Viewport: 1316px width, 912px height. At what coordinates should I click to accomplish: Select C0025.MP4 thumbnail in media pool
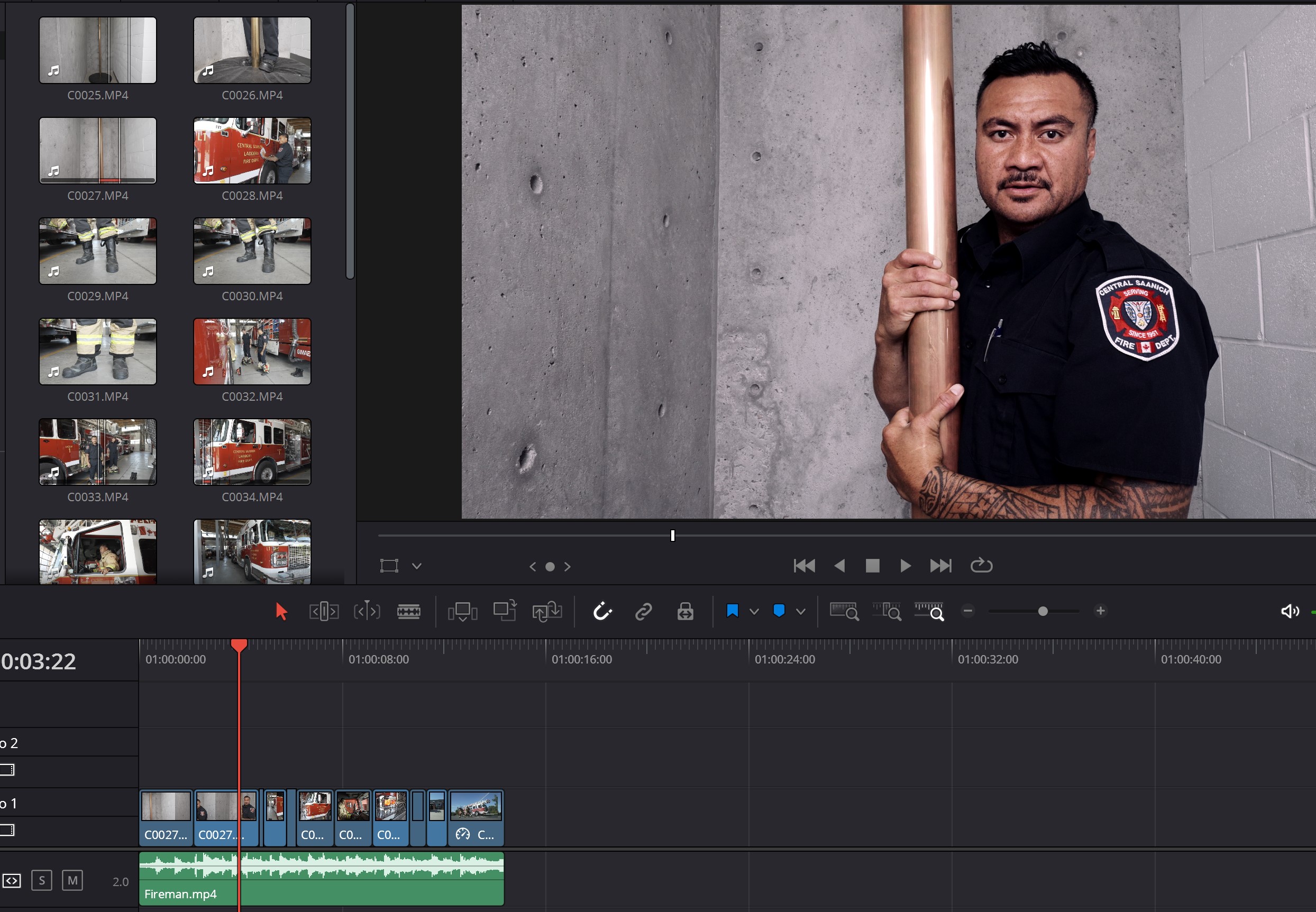(x=98, y=50)
